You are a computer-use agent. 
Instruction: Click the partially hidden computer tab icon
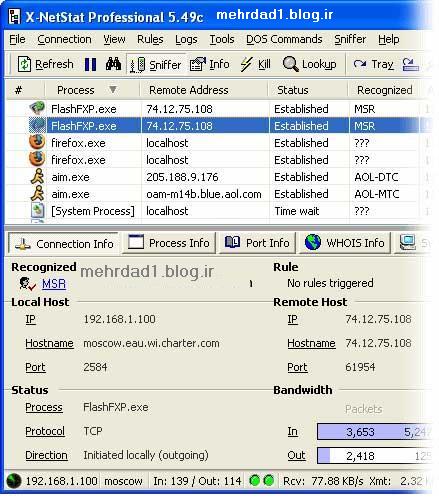click(x=407, y=242)
